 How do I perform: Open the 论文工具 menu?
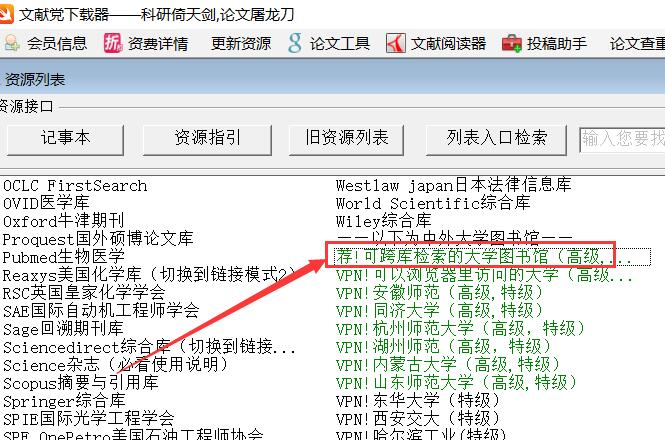click(x=340, y=43)
